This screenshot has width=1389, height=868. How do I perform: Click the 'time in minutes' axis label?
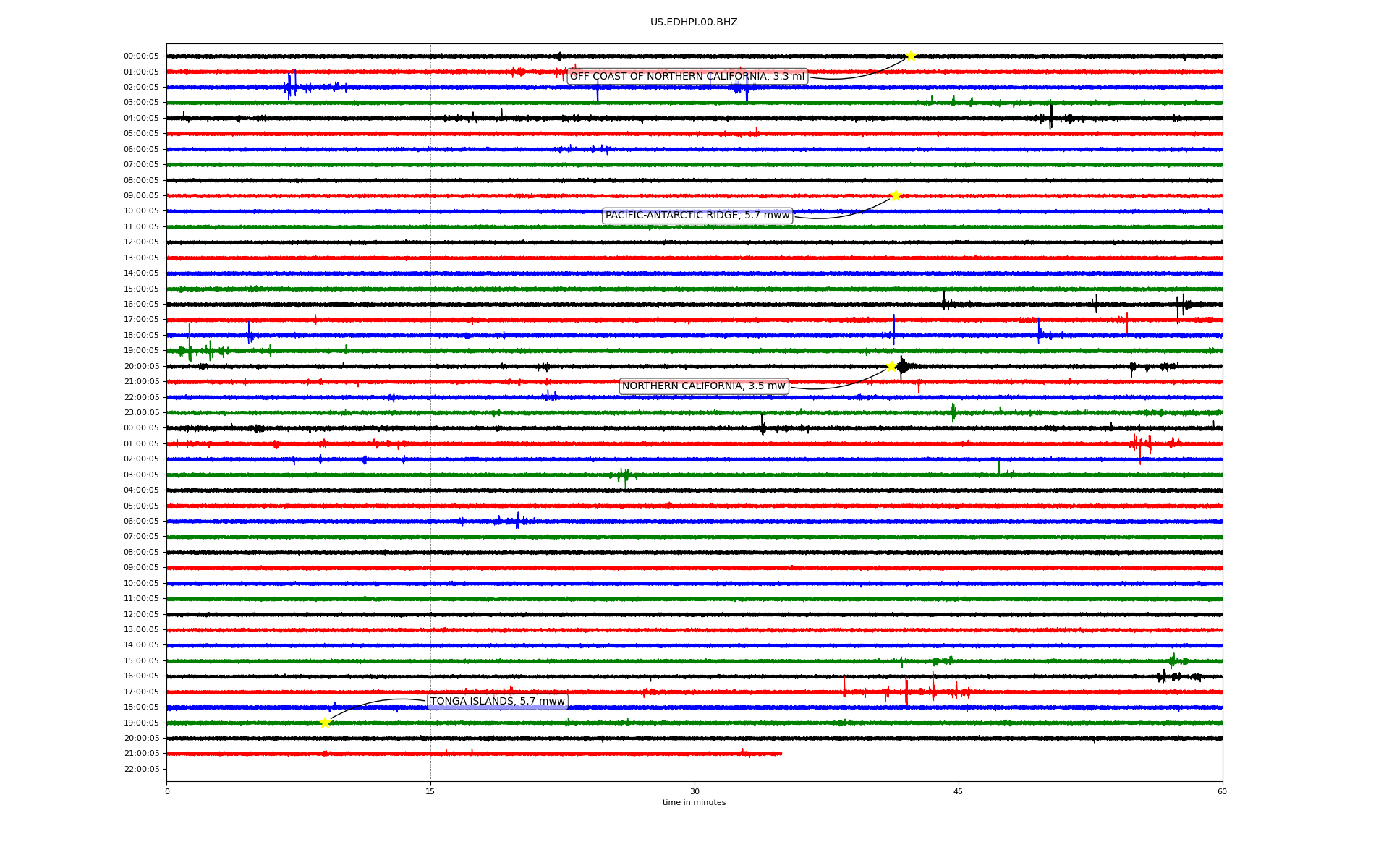coord(694,803)
